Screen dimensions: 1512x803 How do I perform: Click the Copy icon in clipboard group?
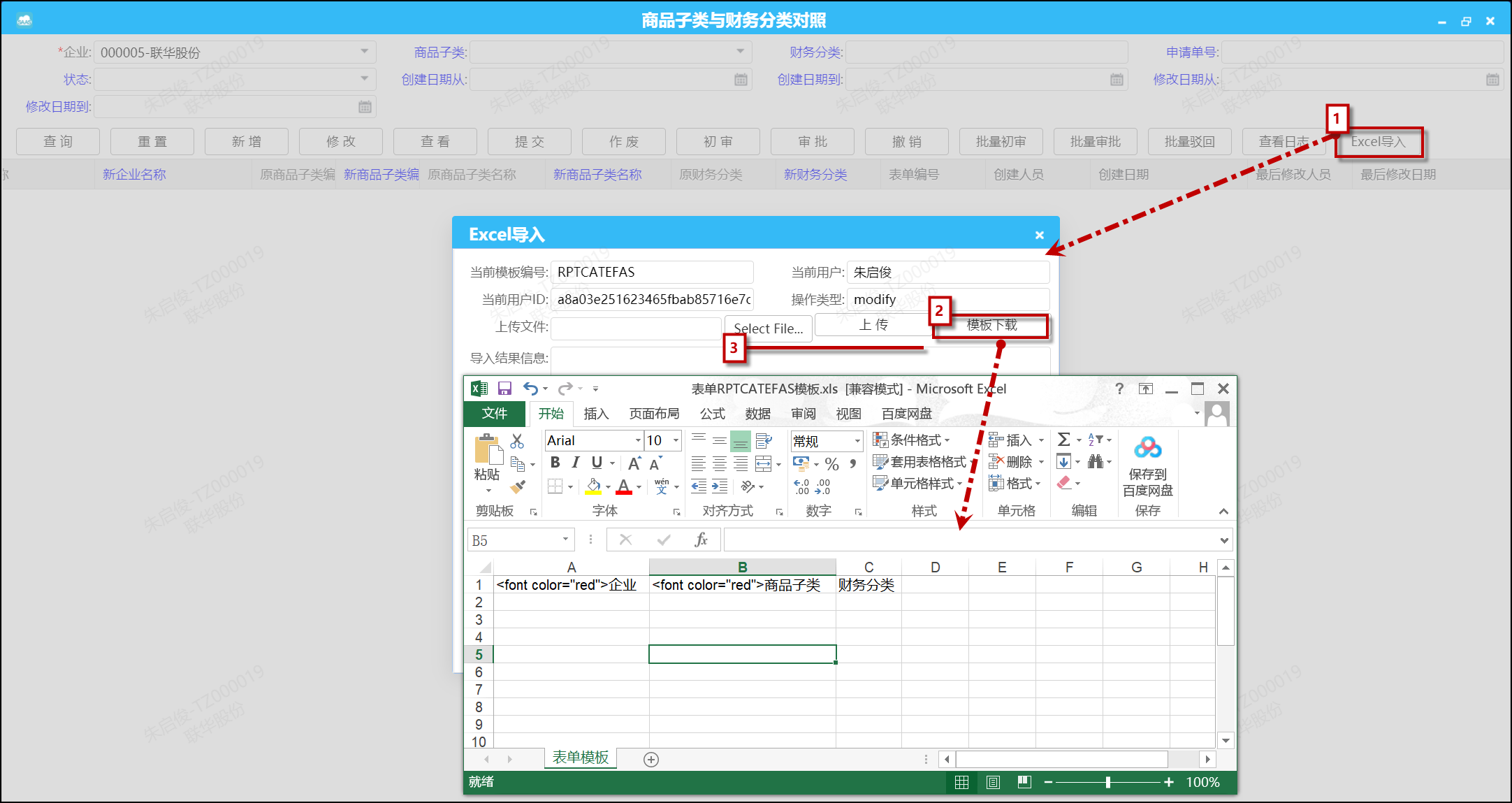click(517, 463)
